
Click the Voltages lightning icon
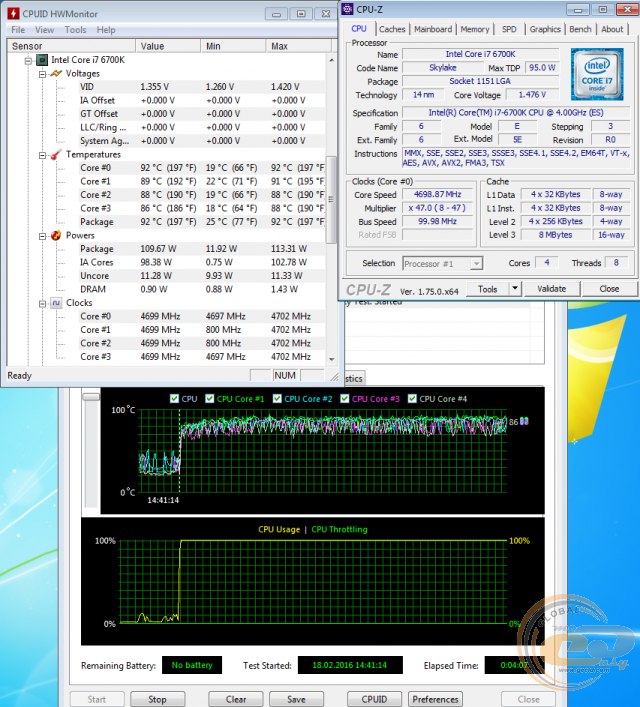point(56,73)
